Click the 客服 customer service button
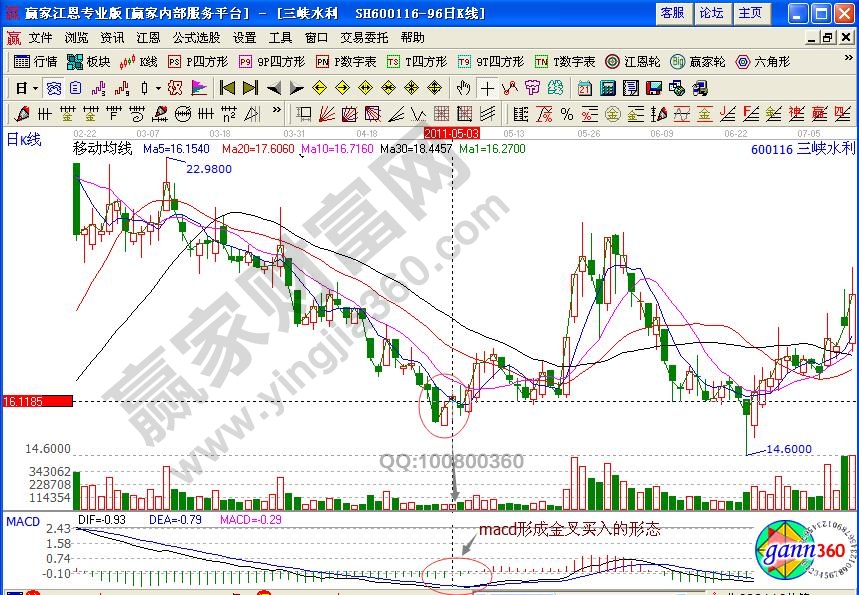This screenshot has width=859, height=595. click(673, 13)
